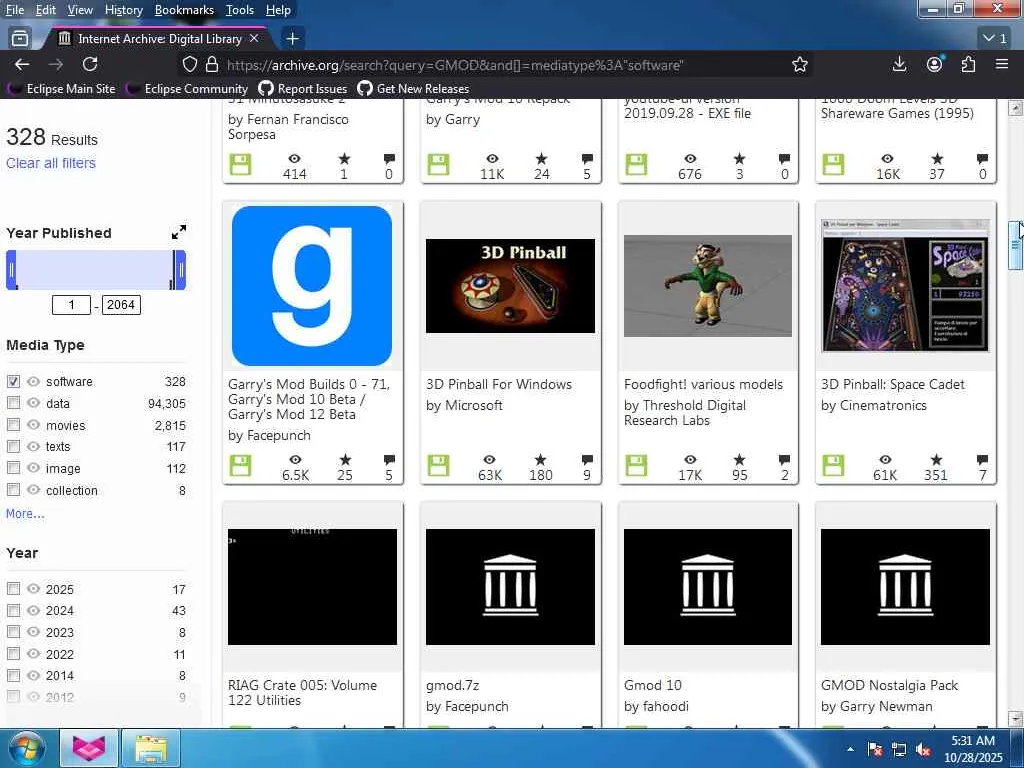Open the new tab plus button

tap(292, 38)
